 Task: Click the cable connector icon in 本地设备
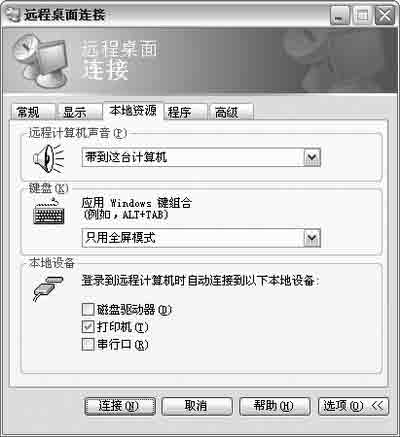[x=48, y=288]
